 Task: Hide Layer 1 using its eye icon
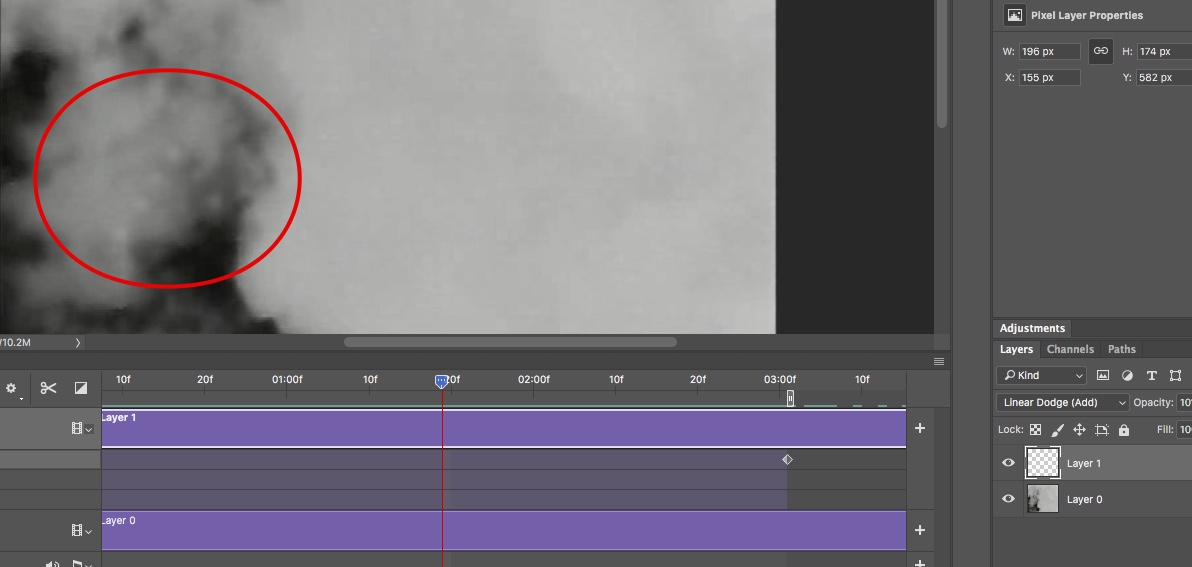pyautogui.click(x=1008, y=463)
